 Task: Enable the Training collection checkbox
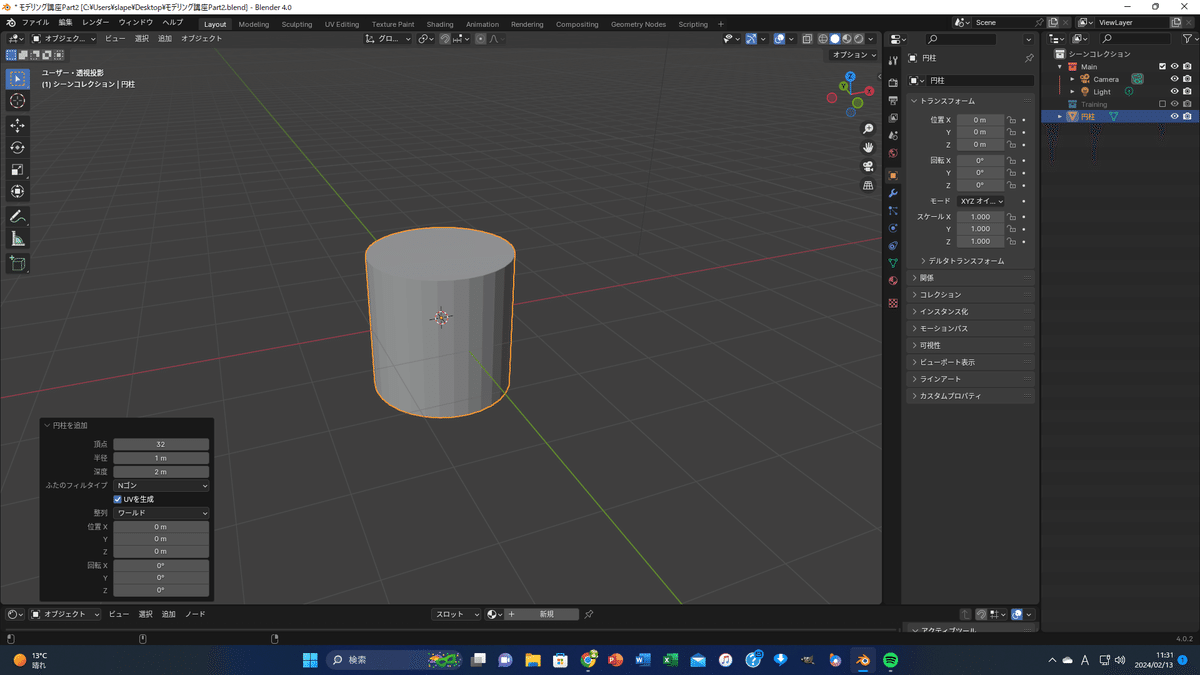(1162, 104)
